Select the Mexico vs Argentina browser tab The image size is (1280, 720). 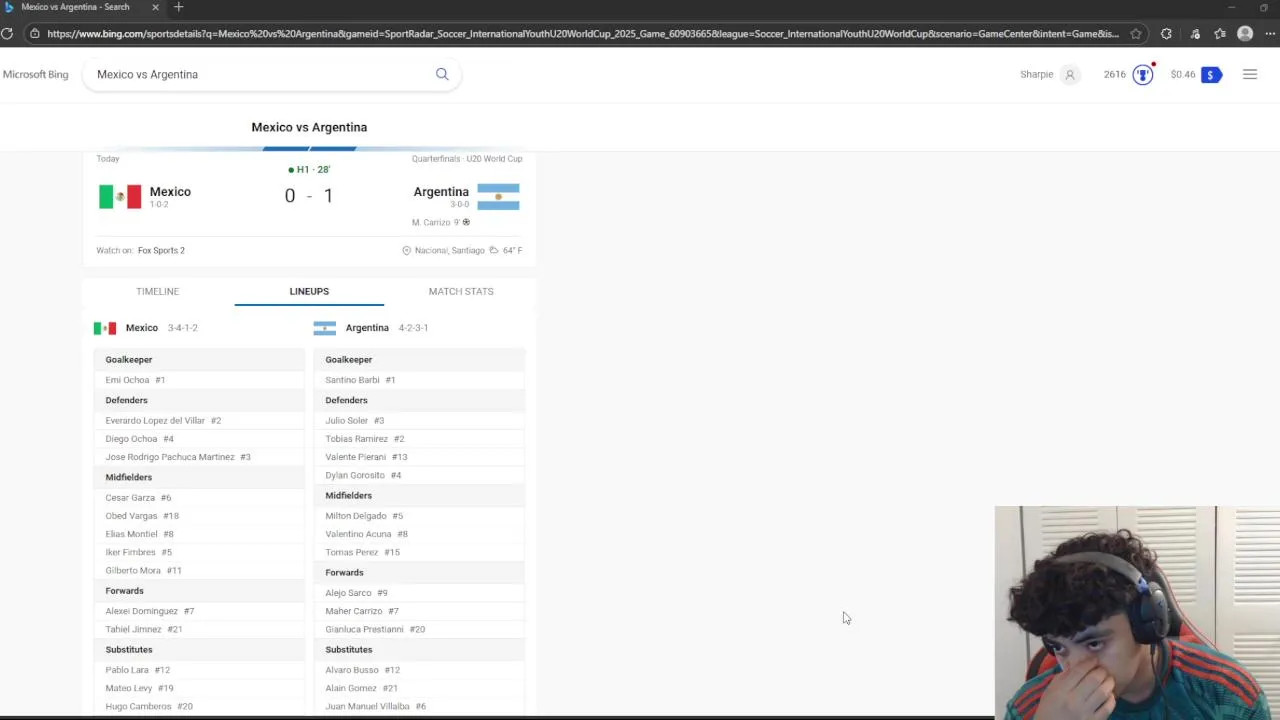tap(82, 7)
